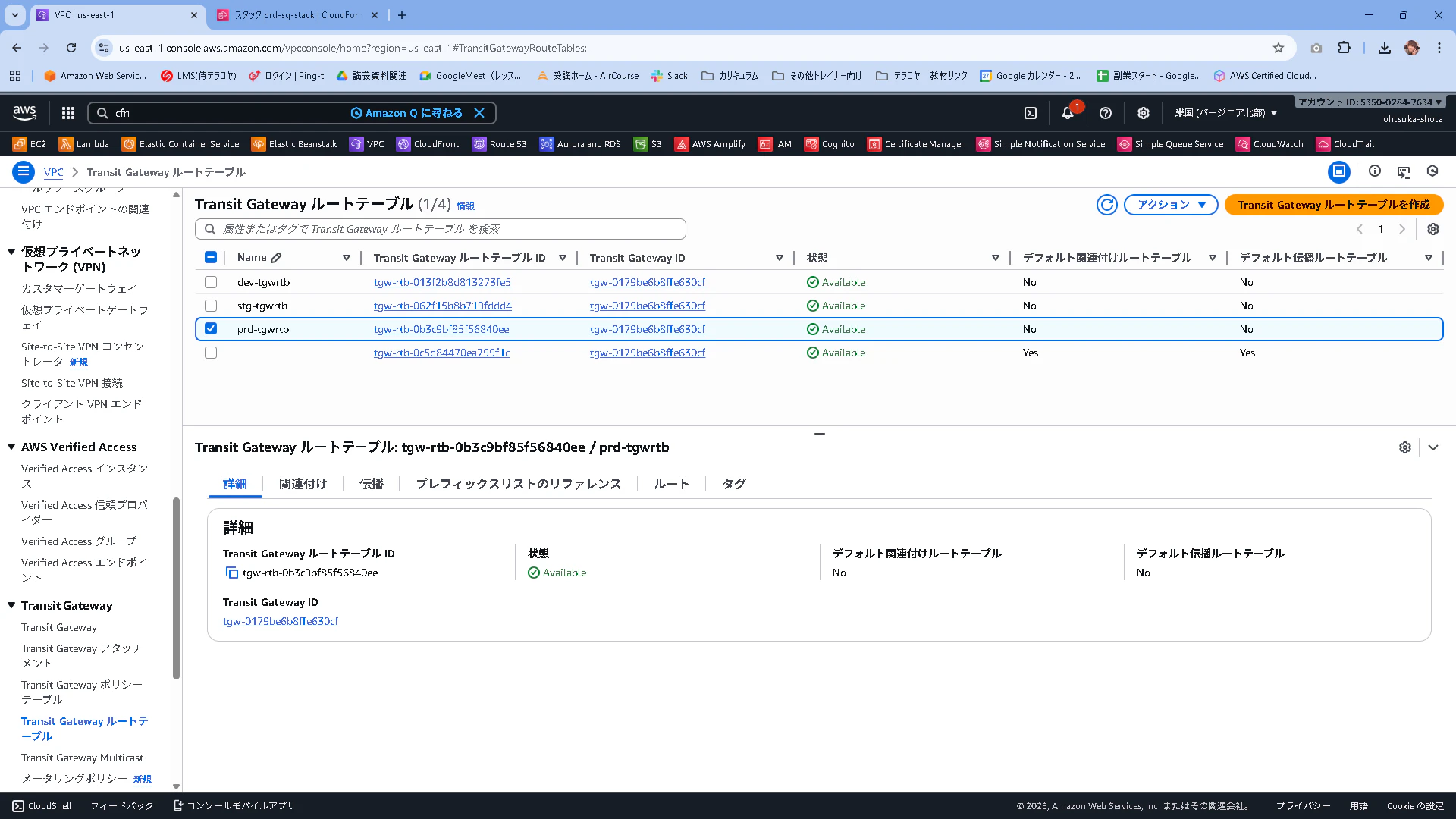Open the info panel icon
Viewport: 1456px width, 819px height.
pyautogui.click(x=1375, y=171)
